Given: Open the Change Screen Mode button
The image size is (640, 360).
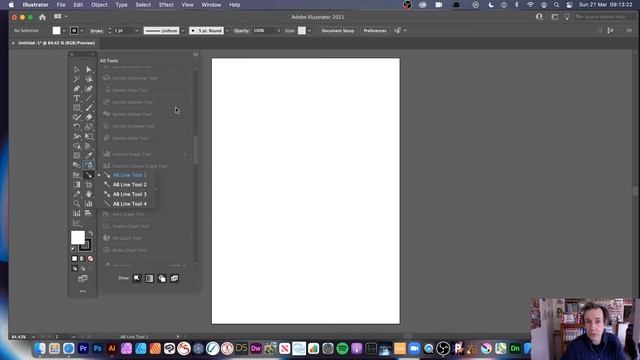Looking at the screenshot, I should [x=83, y=279].
